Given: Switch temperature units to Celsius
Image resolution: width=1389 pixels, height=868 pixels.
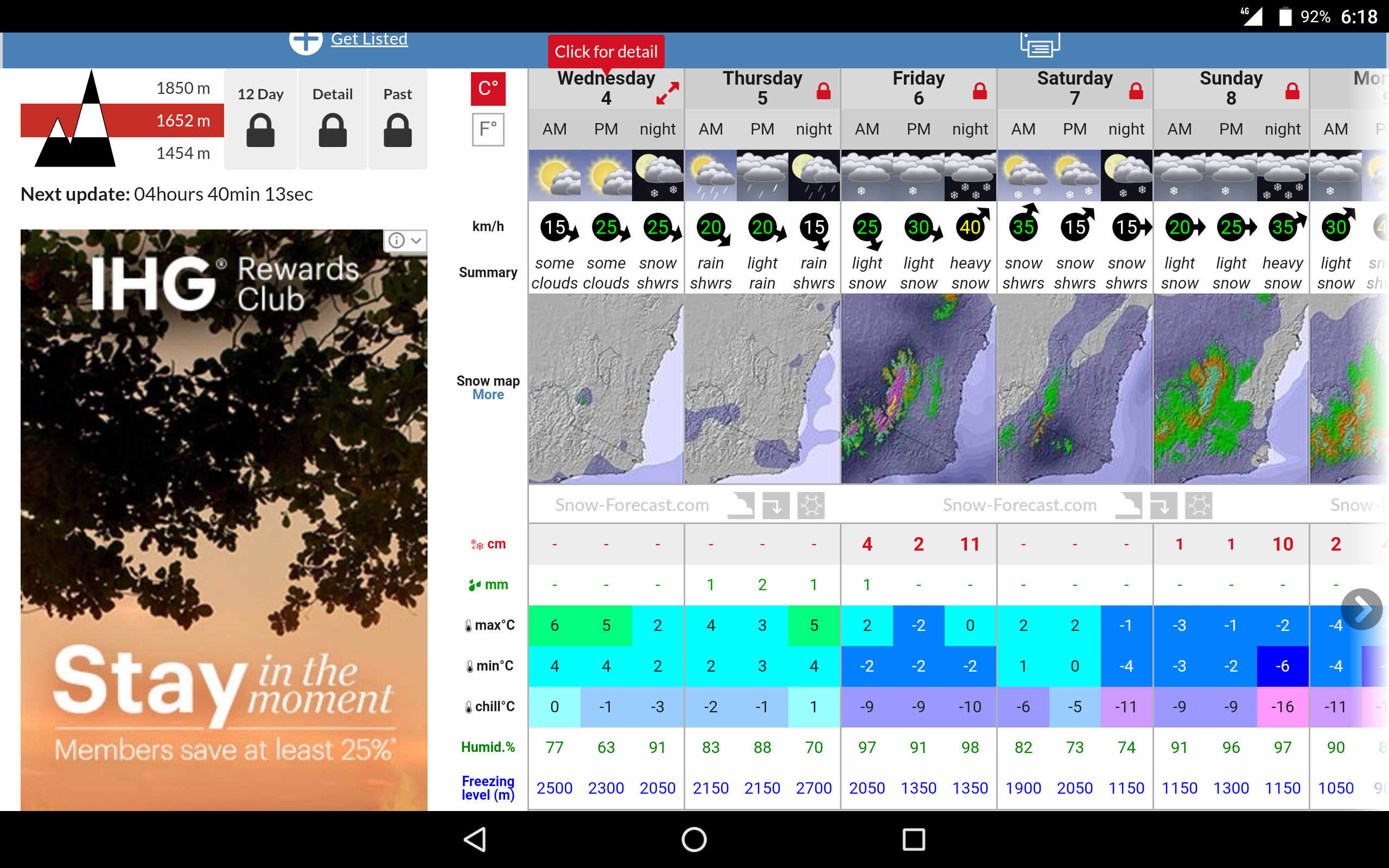Looking at the screenshot, I should 488,89.
